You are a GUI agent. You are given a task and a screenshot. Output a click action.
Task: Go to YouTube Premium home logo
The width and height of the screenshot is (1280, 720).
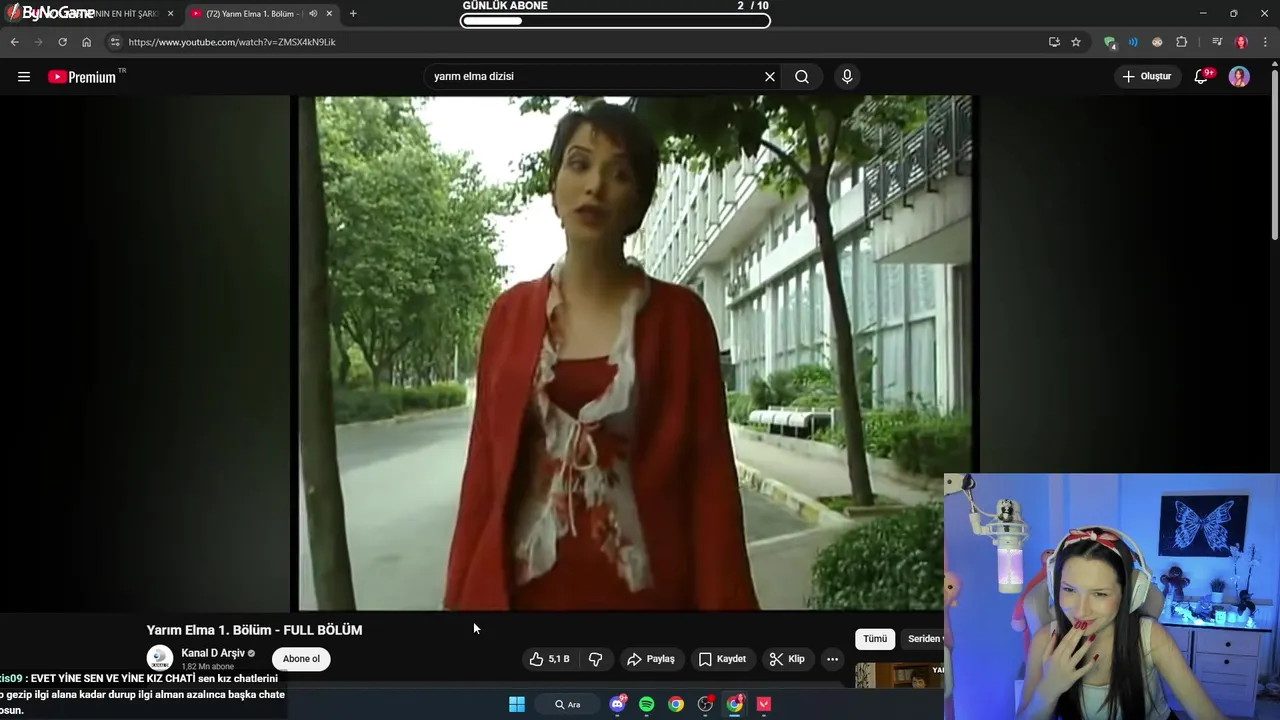click(x=83, y=77)
